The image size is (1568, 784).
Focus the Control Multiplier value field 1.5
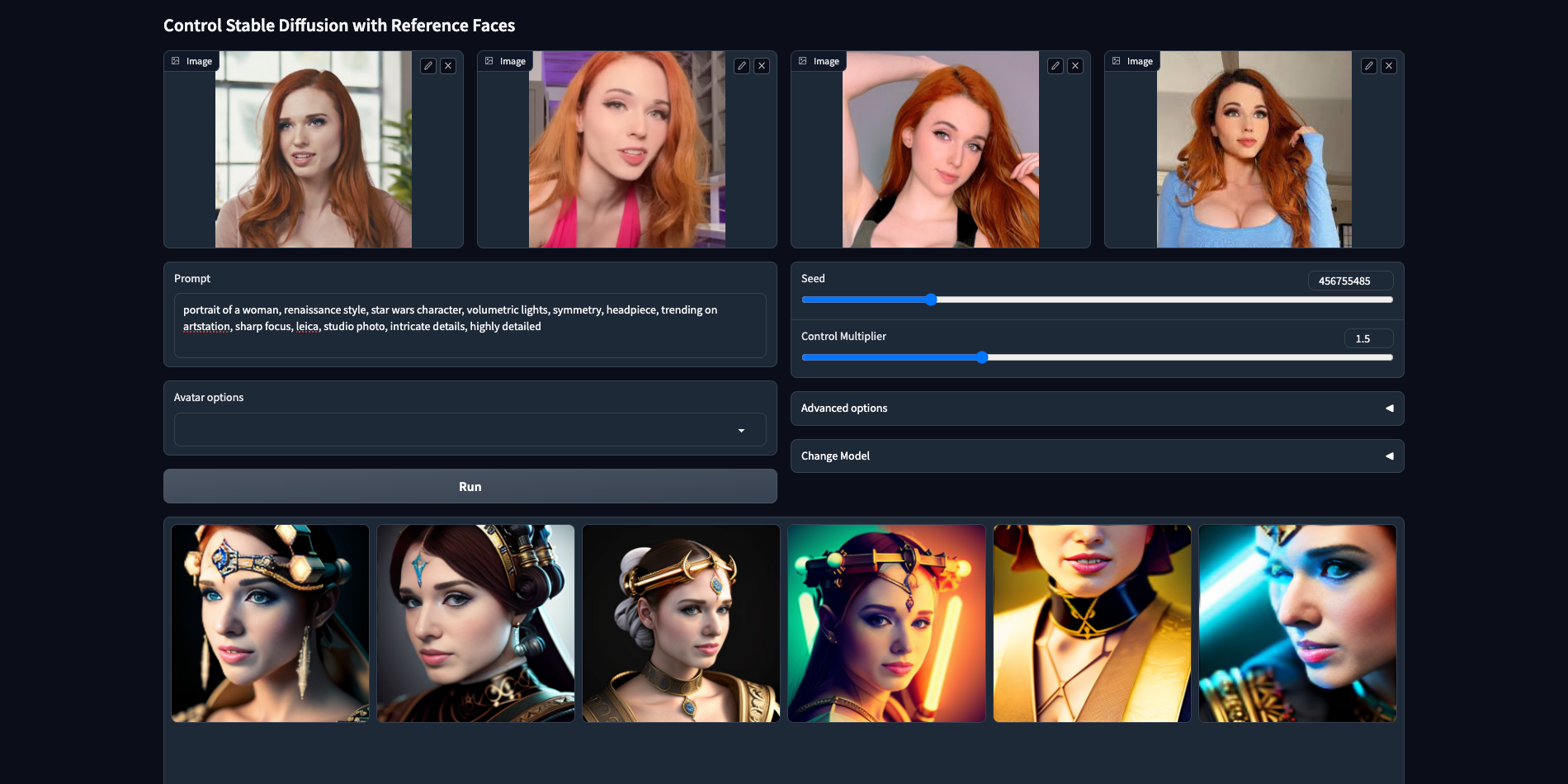pyautogui.click(x=1368, y=338)
